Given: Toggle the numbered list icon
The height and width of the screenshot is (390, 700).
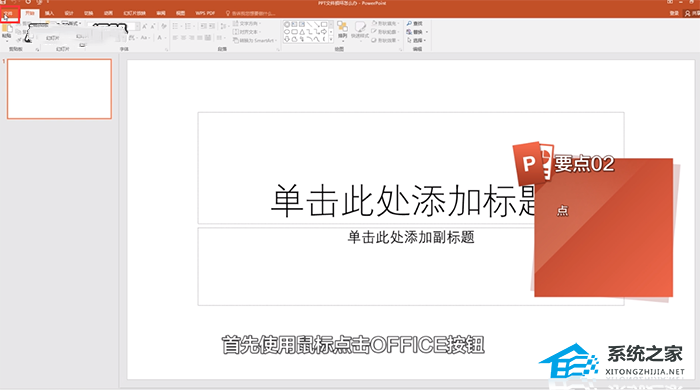Looking at the screenshot, I should 189,26.
